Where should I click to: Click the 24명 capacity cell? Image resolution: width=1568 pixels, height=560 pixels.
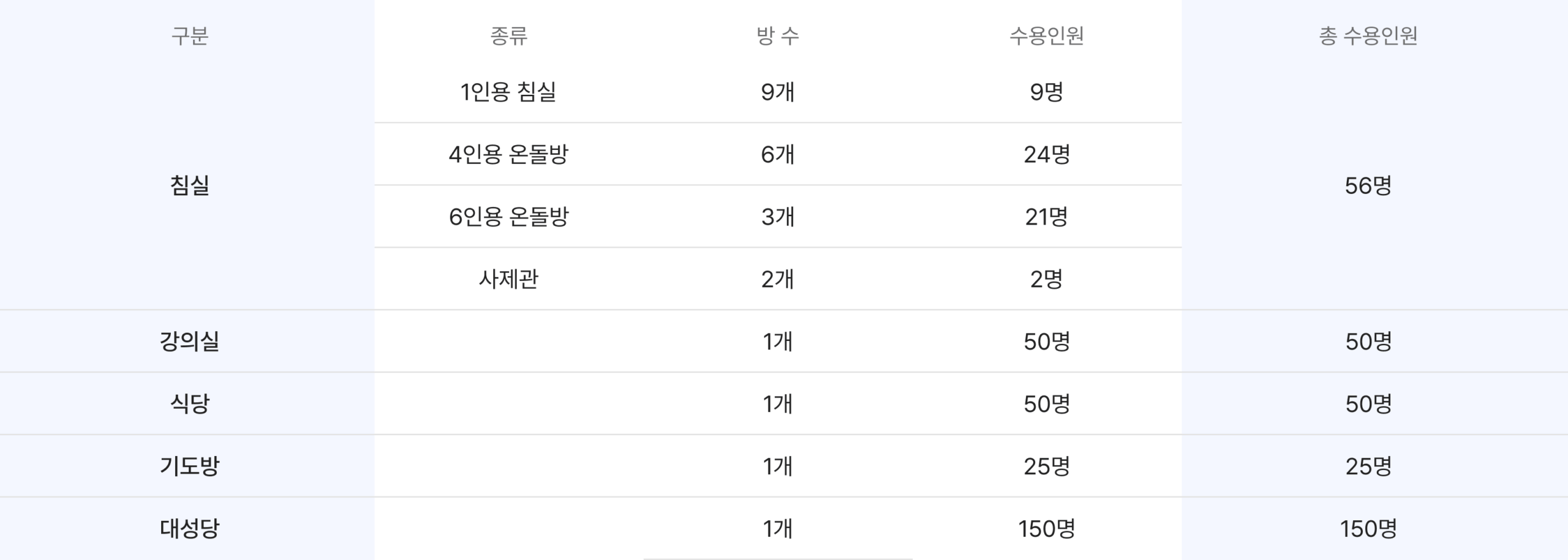1046,154
